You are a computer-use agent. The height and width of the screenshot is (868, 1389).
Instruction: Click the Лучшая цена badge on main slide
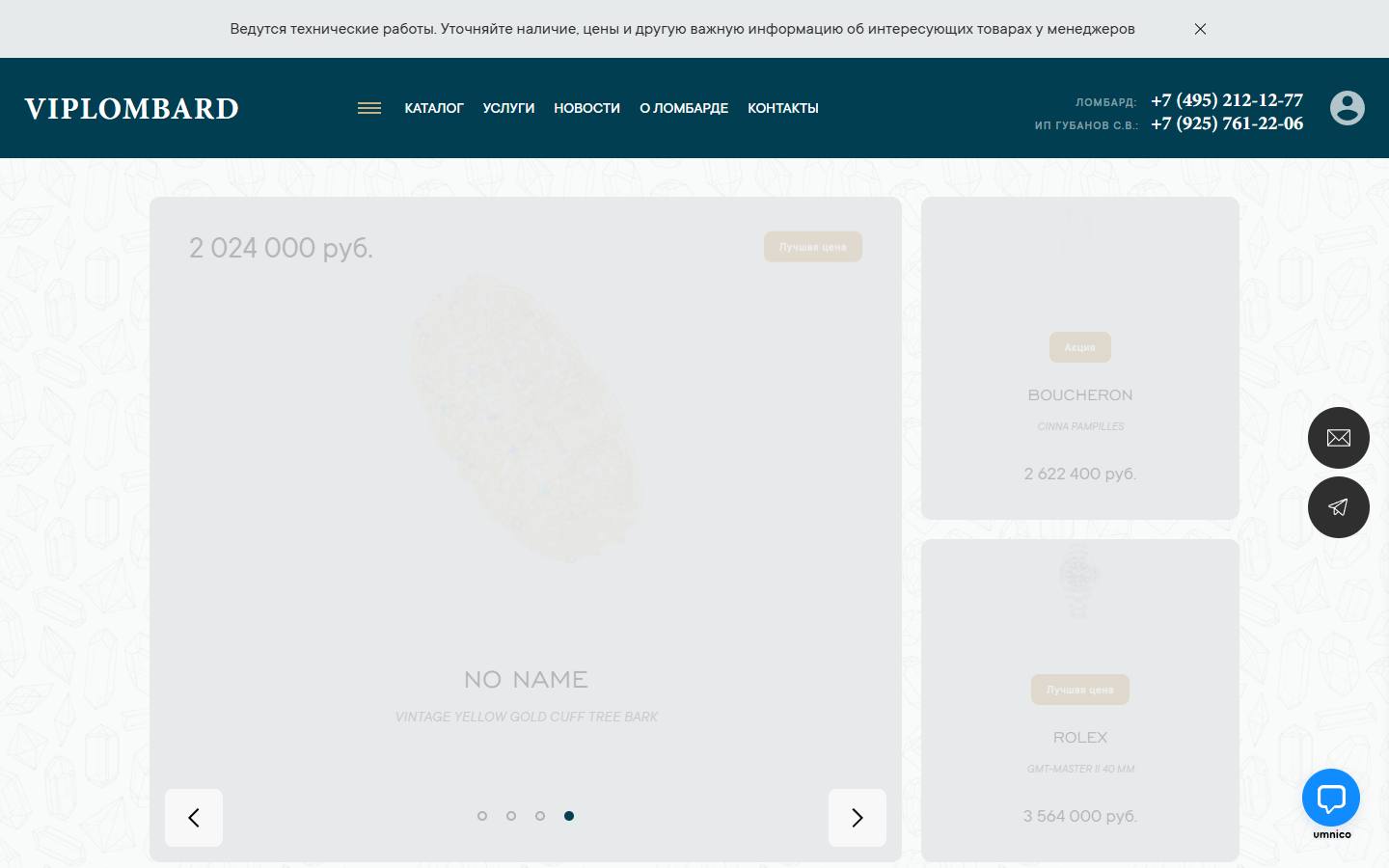click(813, 247)
